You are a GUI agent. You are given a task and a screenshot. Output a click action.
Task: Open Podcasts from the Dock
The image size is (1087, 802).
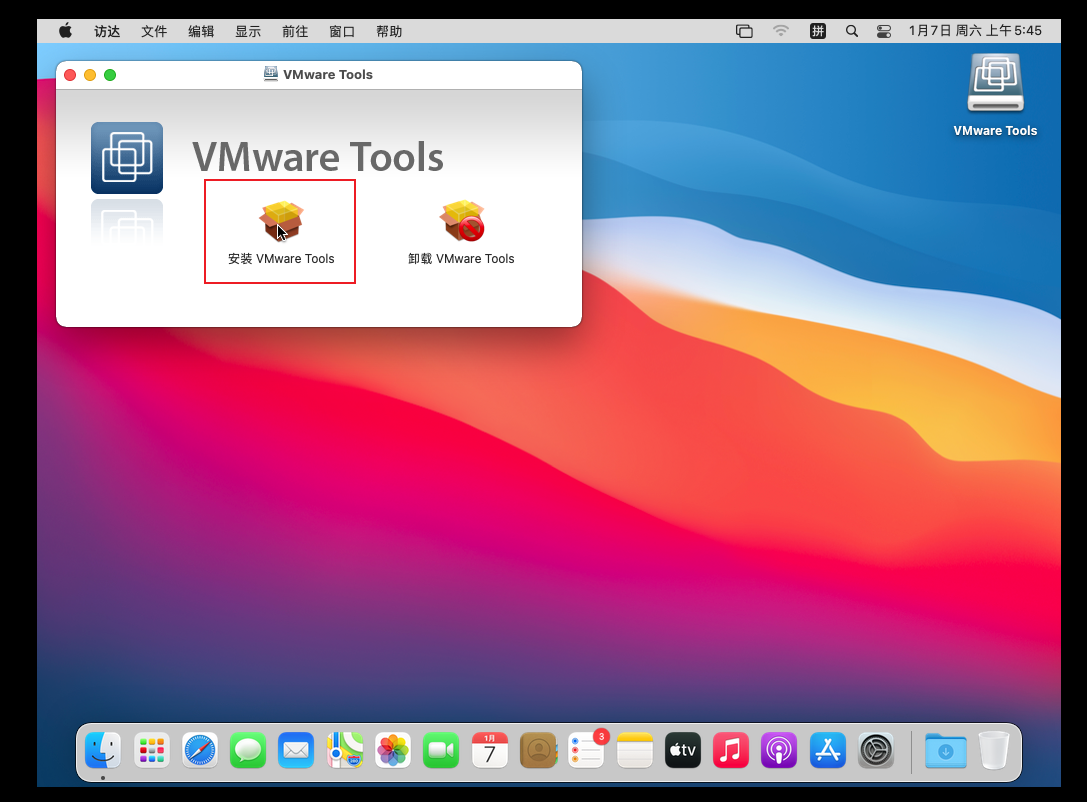[x=779, y=750]
